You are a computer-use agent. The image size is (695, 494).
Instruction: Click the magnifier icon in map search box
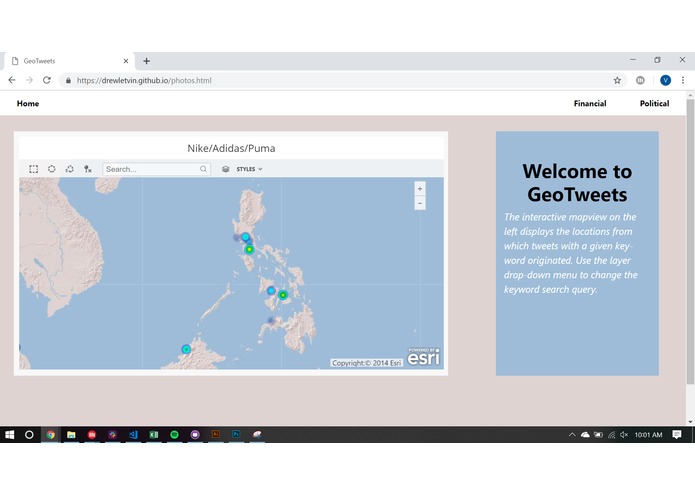pyautogui.click(x=203, y=169)
